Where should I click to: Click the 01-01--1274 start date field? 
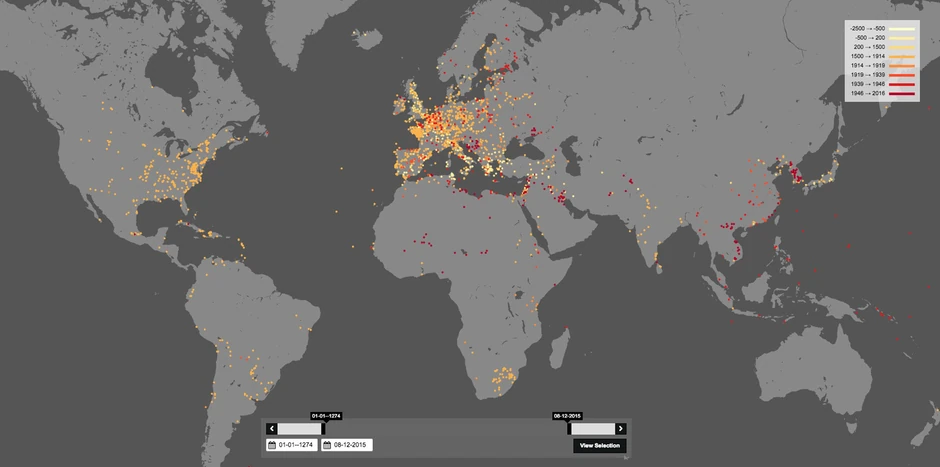pyautogui.click(x=292, y=445)
